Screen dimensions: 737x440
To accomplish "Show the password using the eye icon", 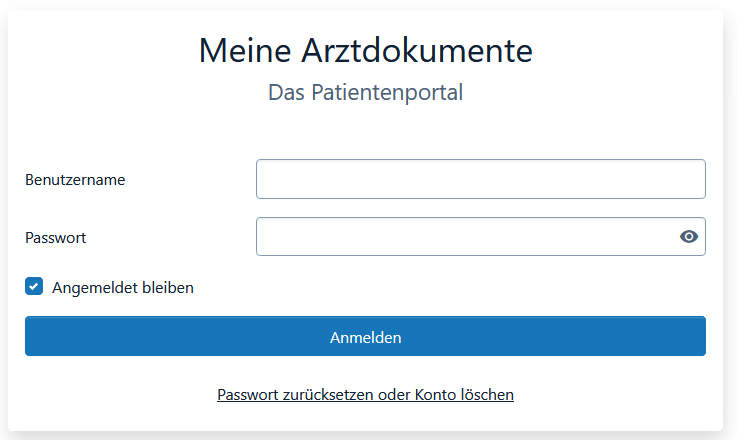I will click(x=688, y=237).
